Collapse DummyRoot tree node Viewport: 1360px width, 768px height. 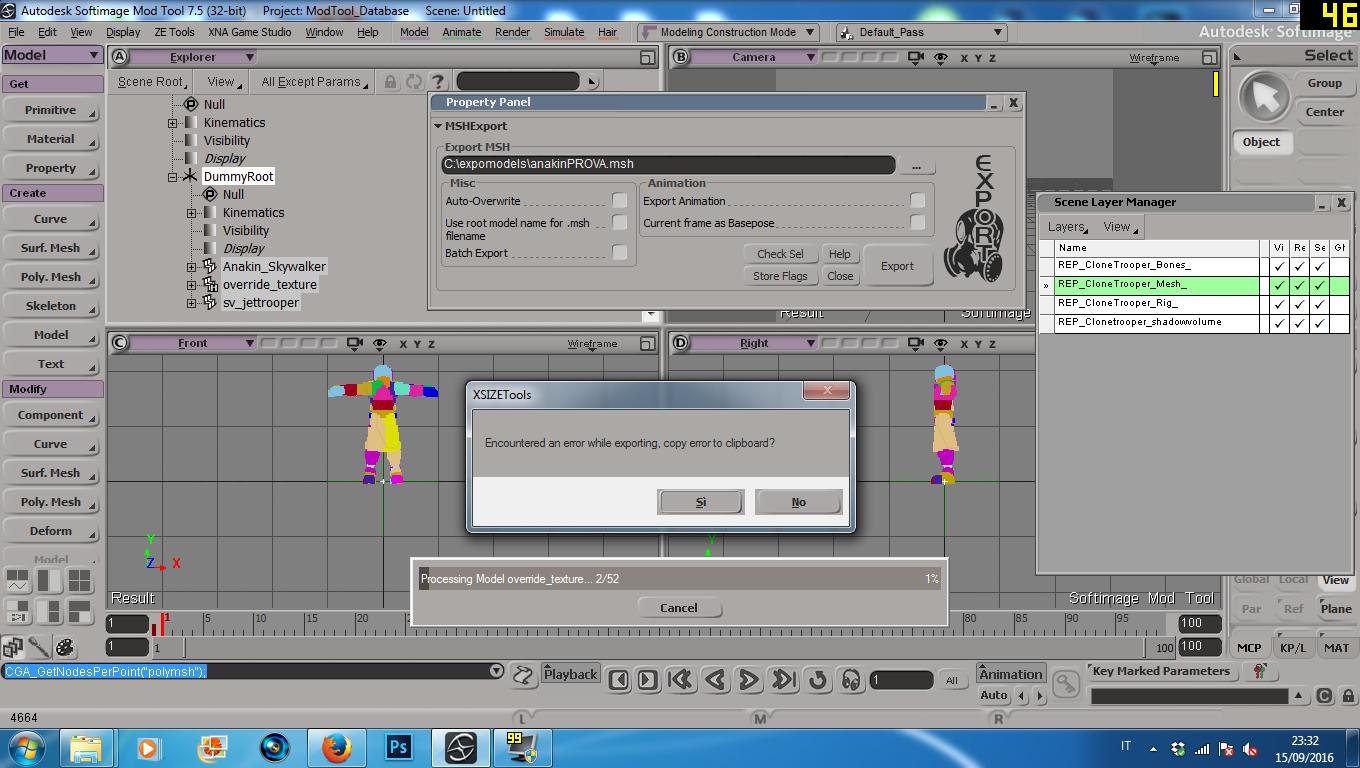[173, 177]
